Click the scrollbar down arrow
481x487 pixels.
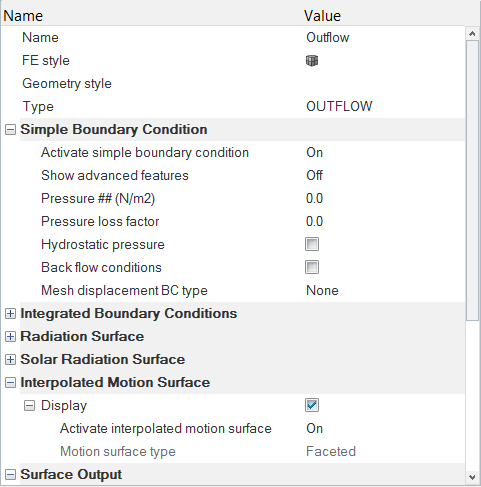tap(472, 477)
